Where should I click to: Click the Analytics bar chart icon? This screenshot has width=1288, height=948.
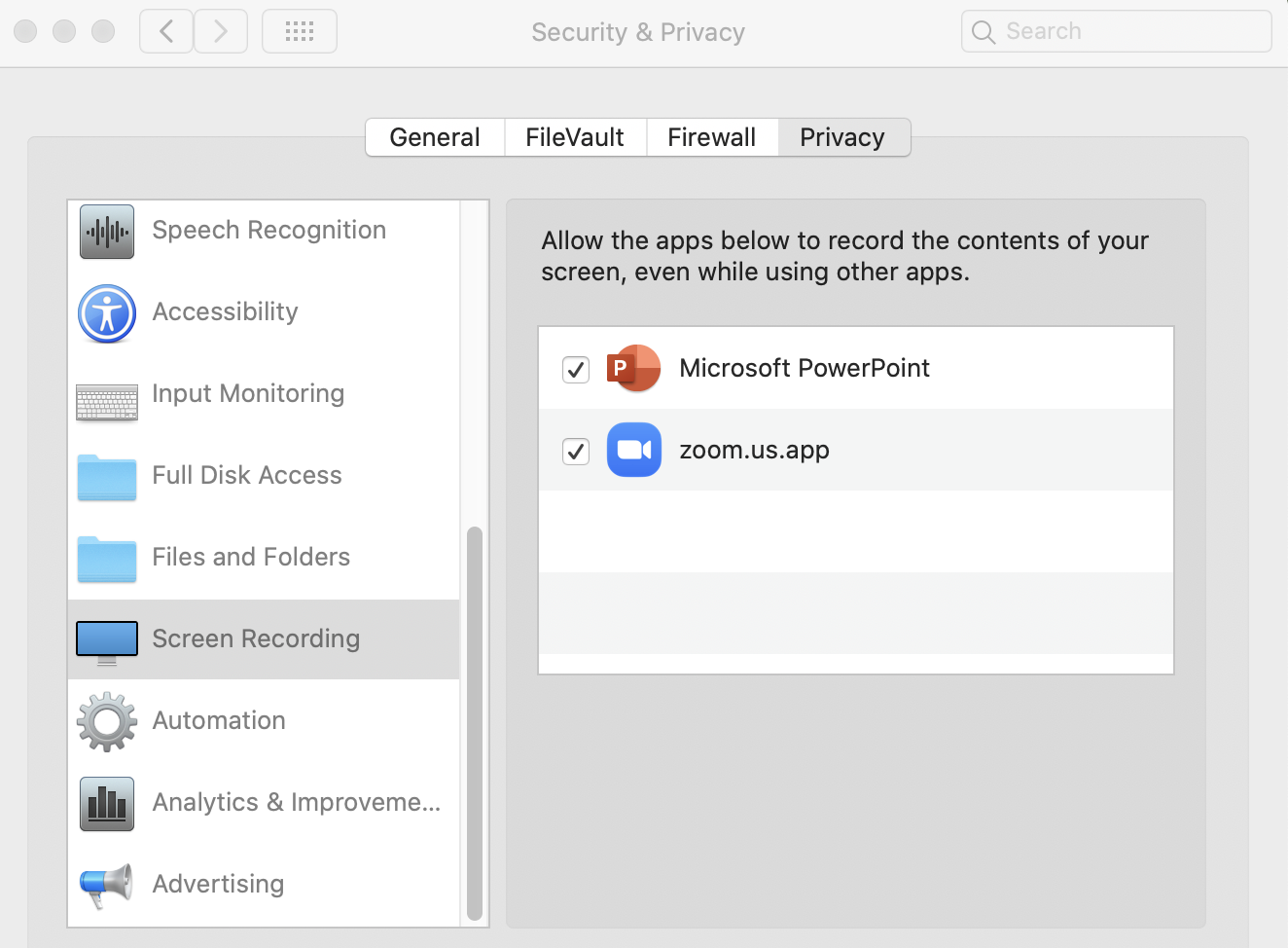pyautogui.click(x=107, y=804)
